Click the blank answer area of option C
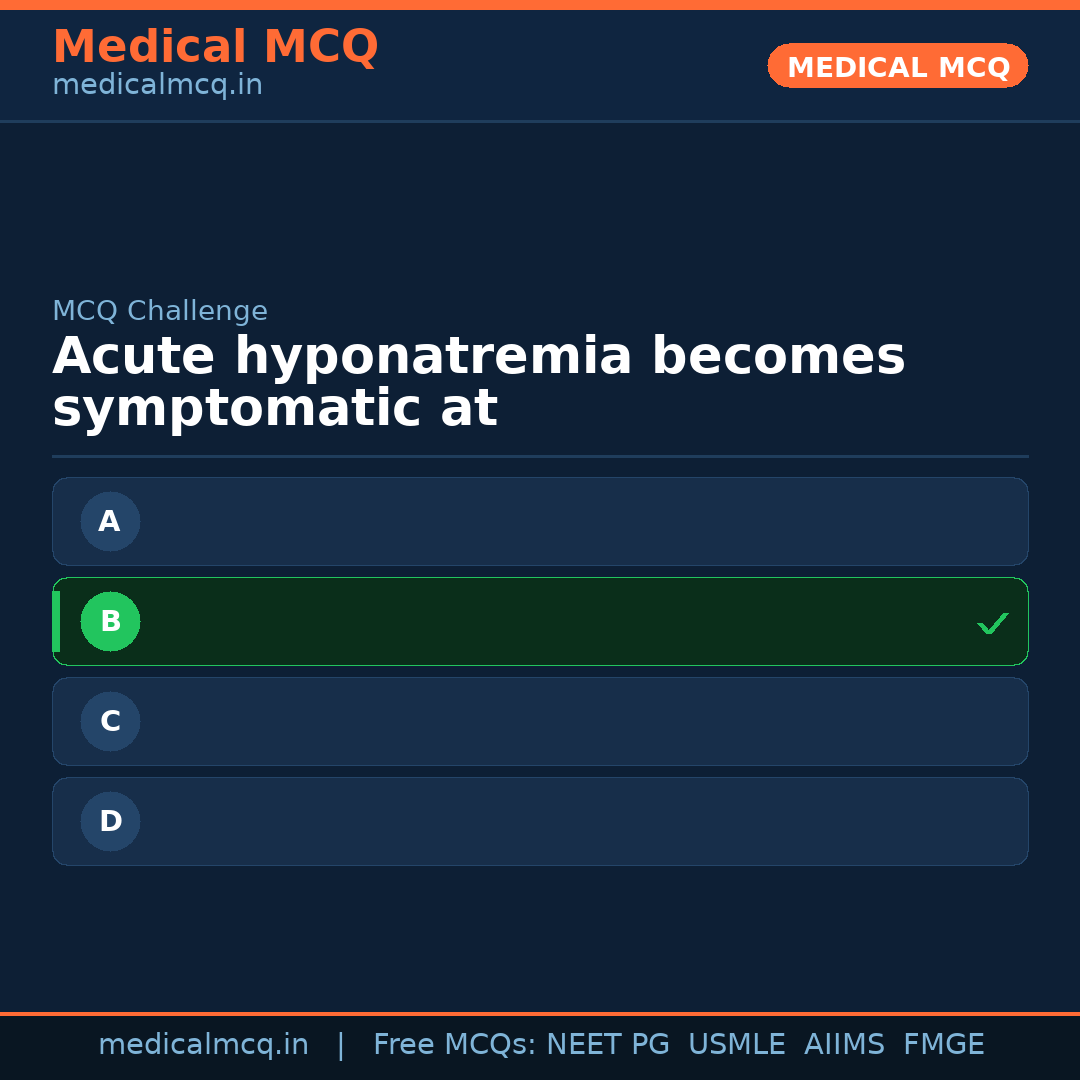The height and width of the screenshot is (1080, 1080). pos(580,721)
